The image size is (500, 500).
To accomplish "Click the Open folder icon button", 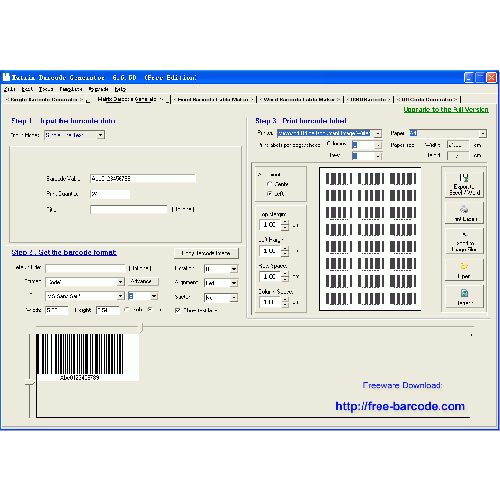I will point(464,270).
